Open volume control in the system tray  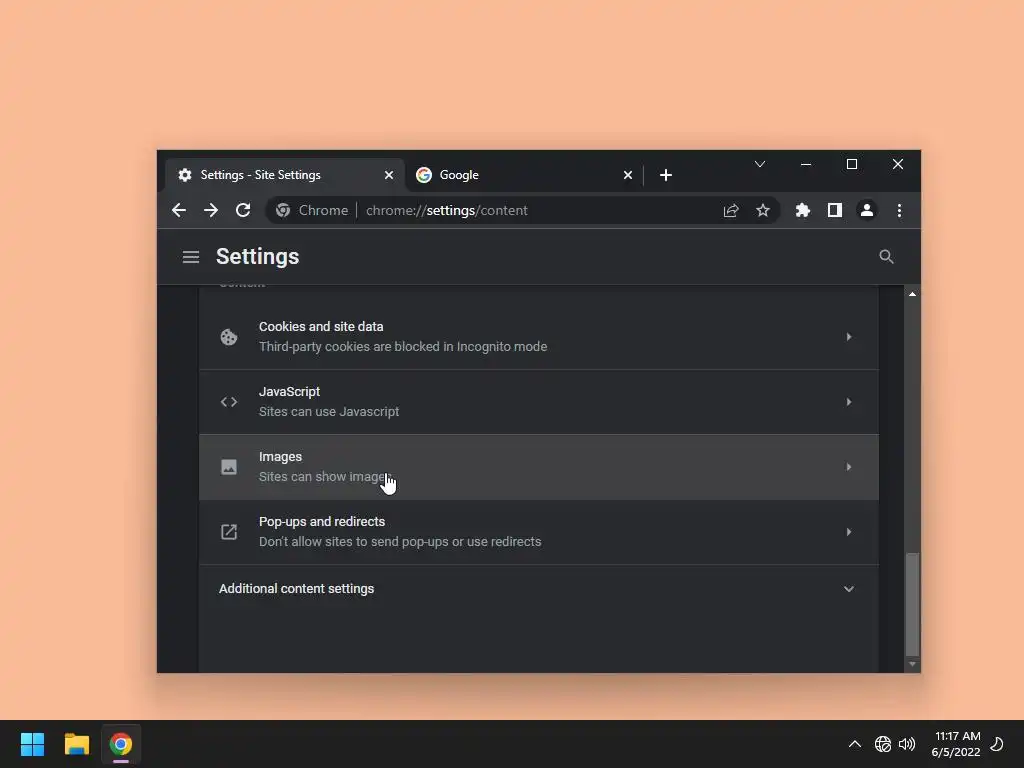pos(907,744)
